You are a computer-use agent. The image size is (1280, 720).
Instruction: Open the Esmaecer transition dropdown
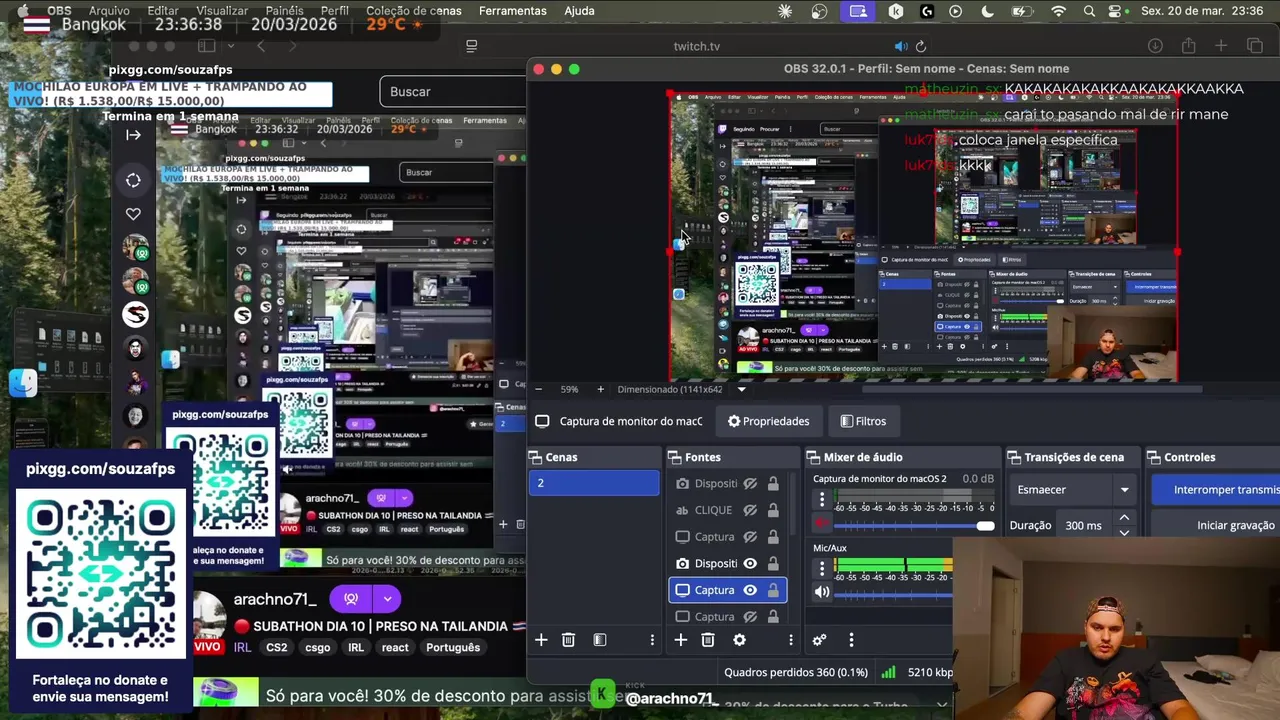(x=1073, y=490)
